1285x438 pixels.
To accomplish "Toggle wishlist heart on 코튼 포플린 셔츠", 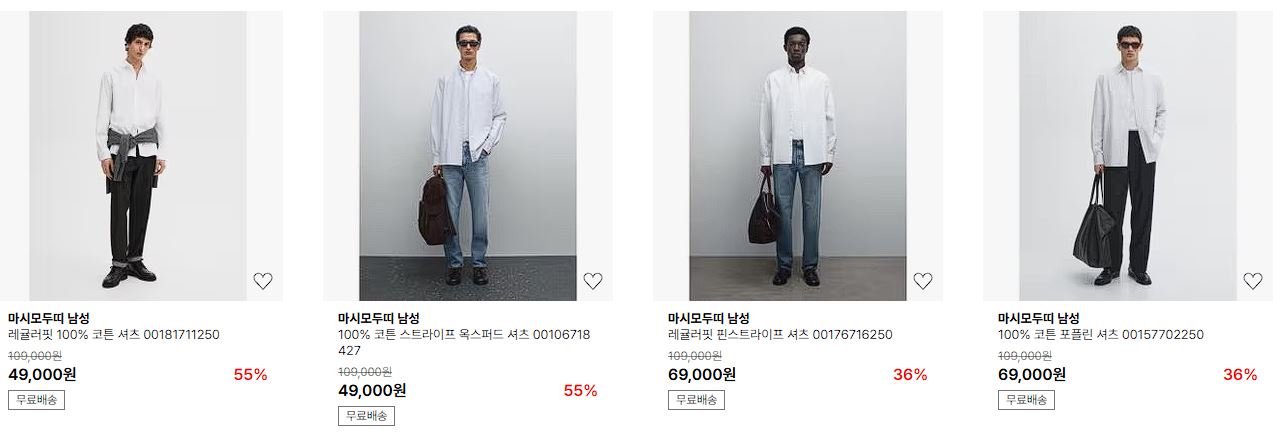I will click(x=1253, y=281).
